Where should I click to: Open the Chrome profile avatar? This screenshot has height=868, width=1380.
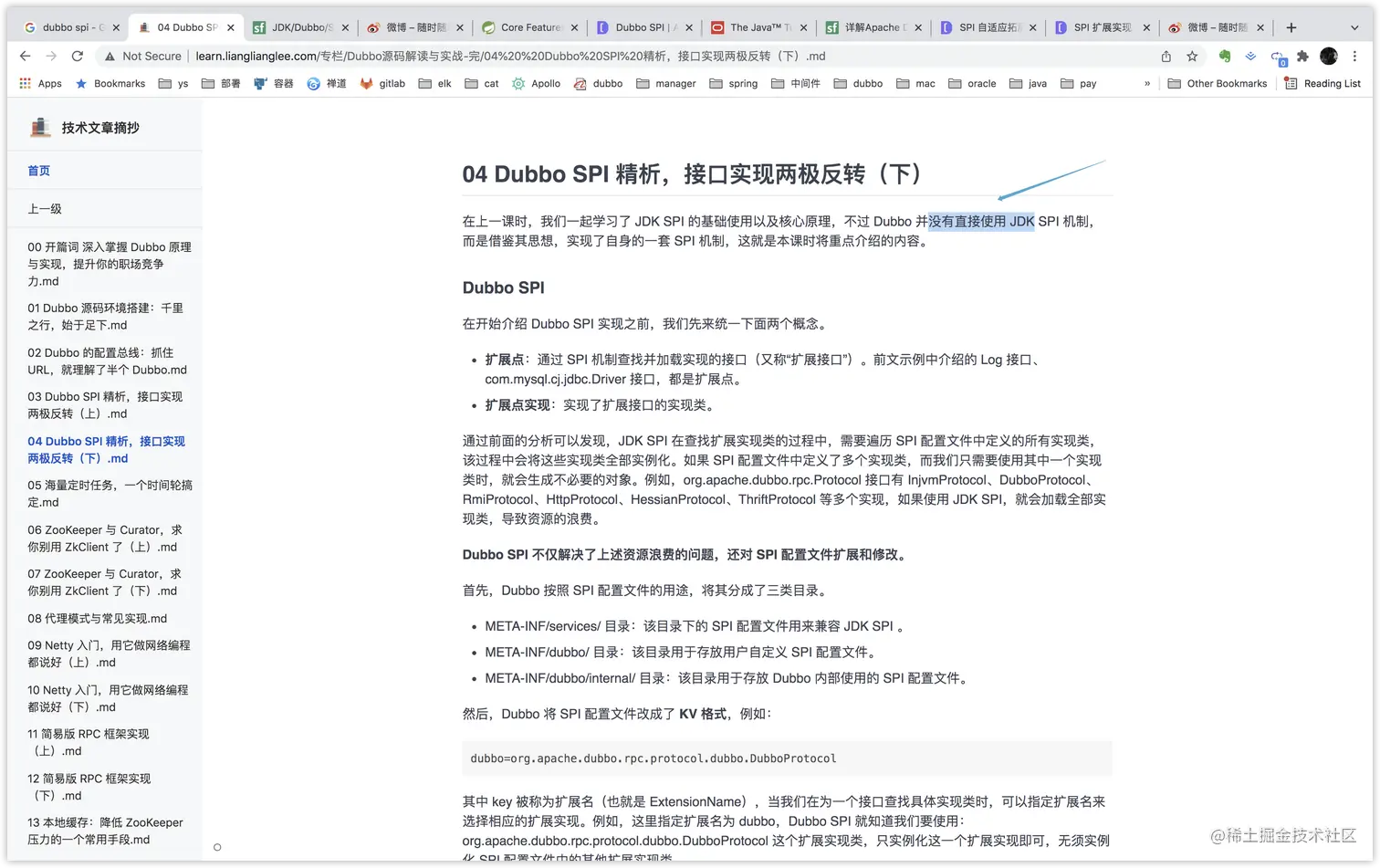[x=1329, y=57]
